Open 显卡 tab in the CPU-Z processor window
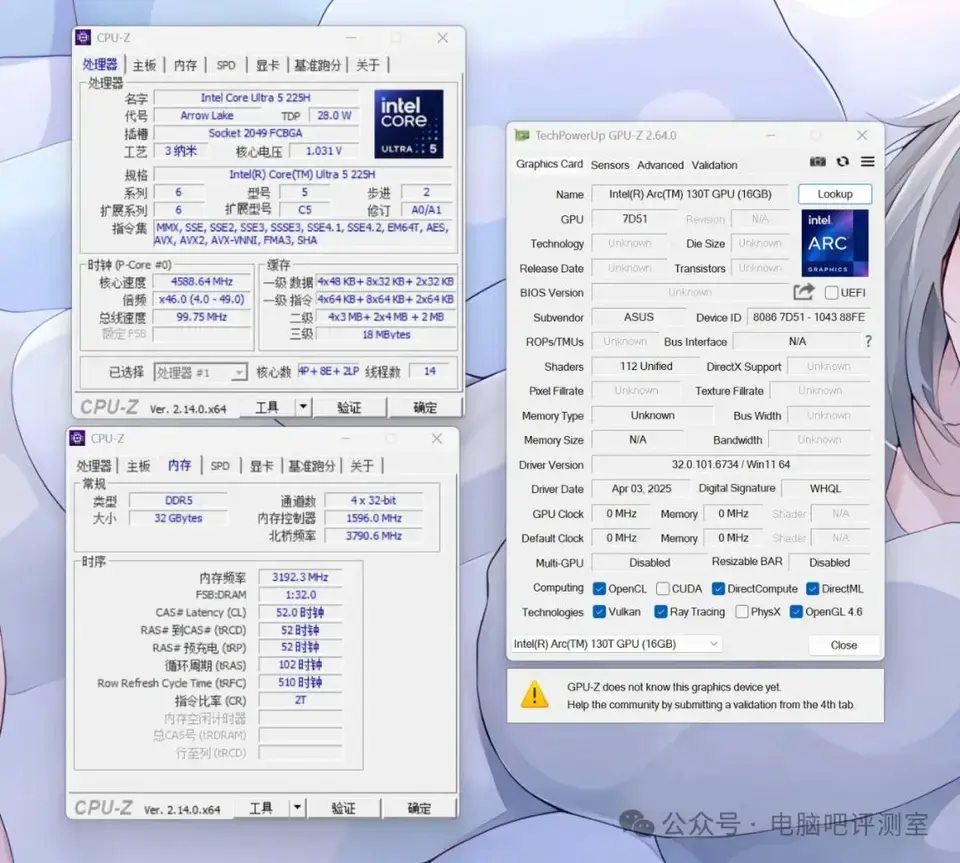The width and height of the screenshot is (960, 863). click(267, 65)
